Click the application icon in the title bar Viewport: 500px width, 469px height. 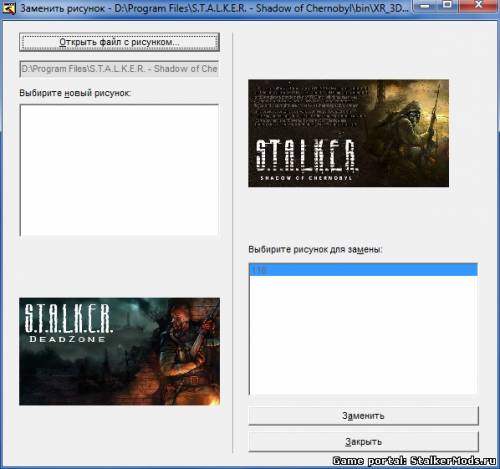tap(9, 7)
